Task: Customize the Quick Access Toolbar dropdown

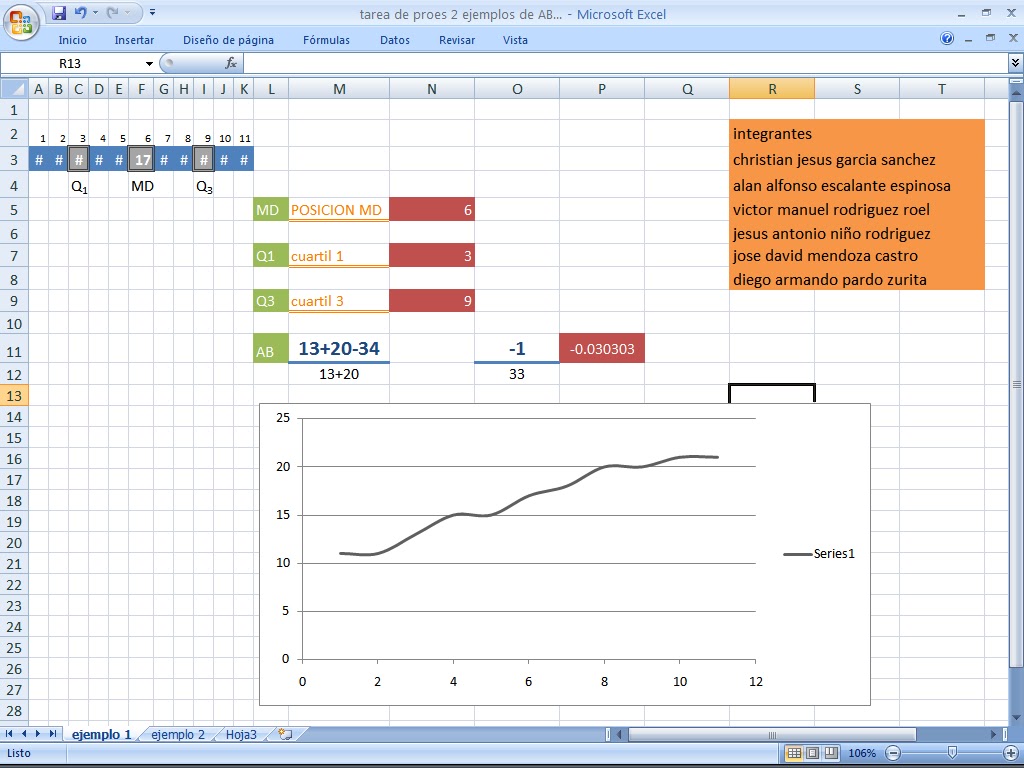Action: (x=152, y=12)
